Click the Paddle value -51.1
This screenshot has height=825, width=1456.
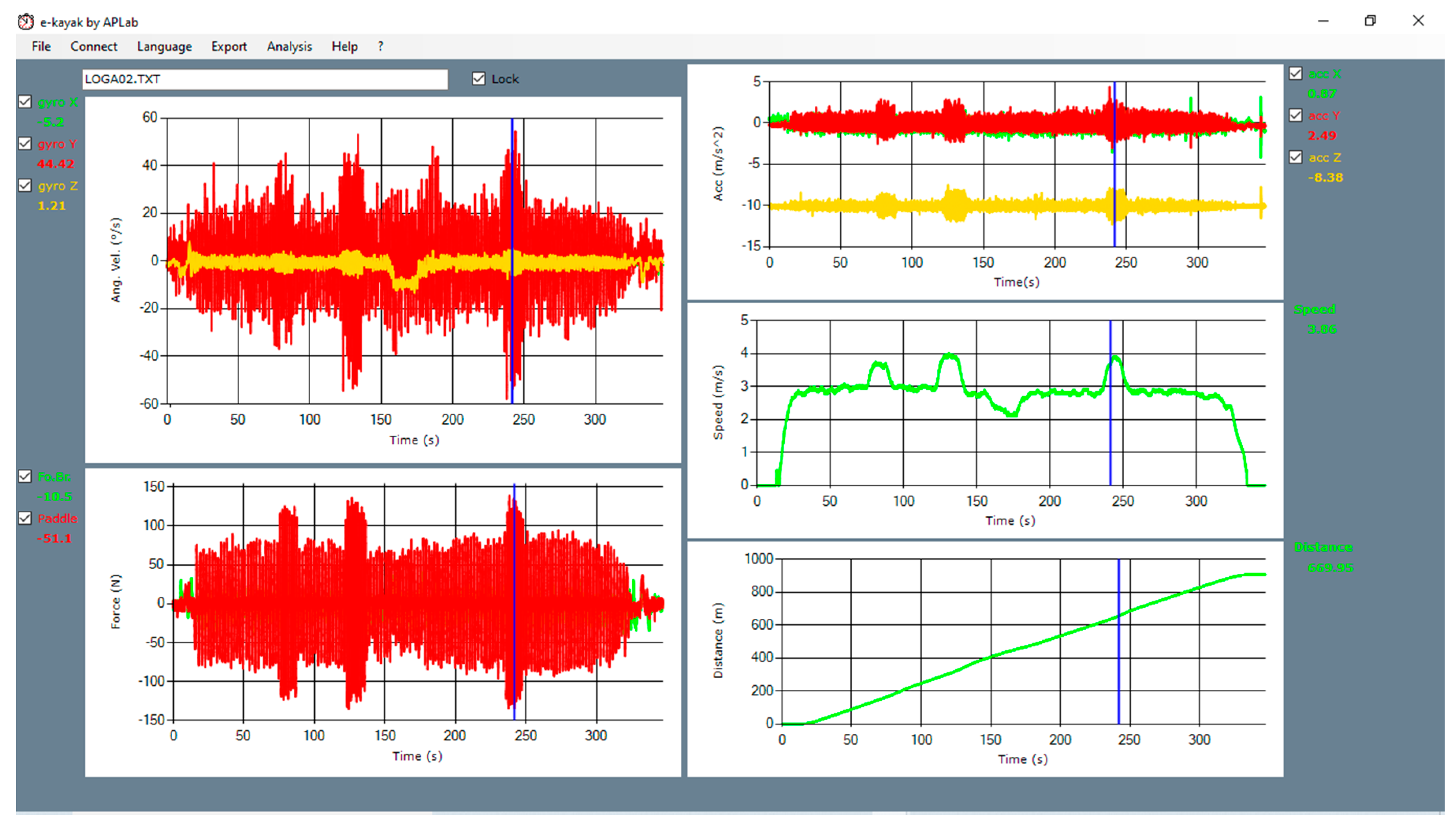[54, 538]
